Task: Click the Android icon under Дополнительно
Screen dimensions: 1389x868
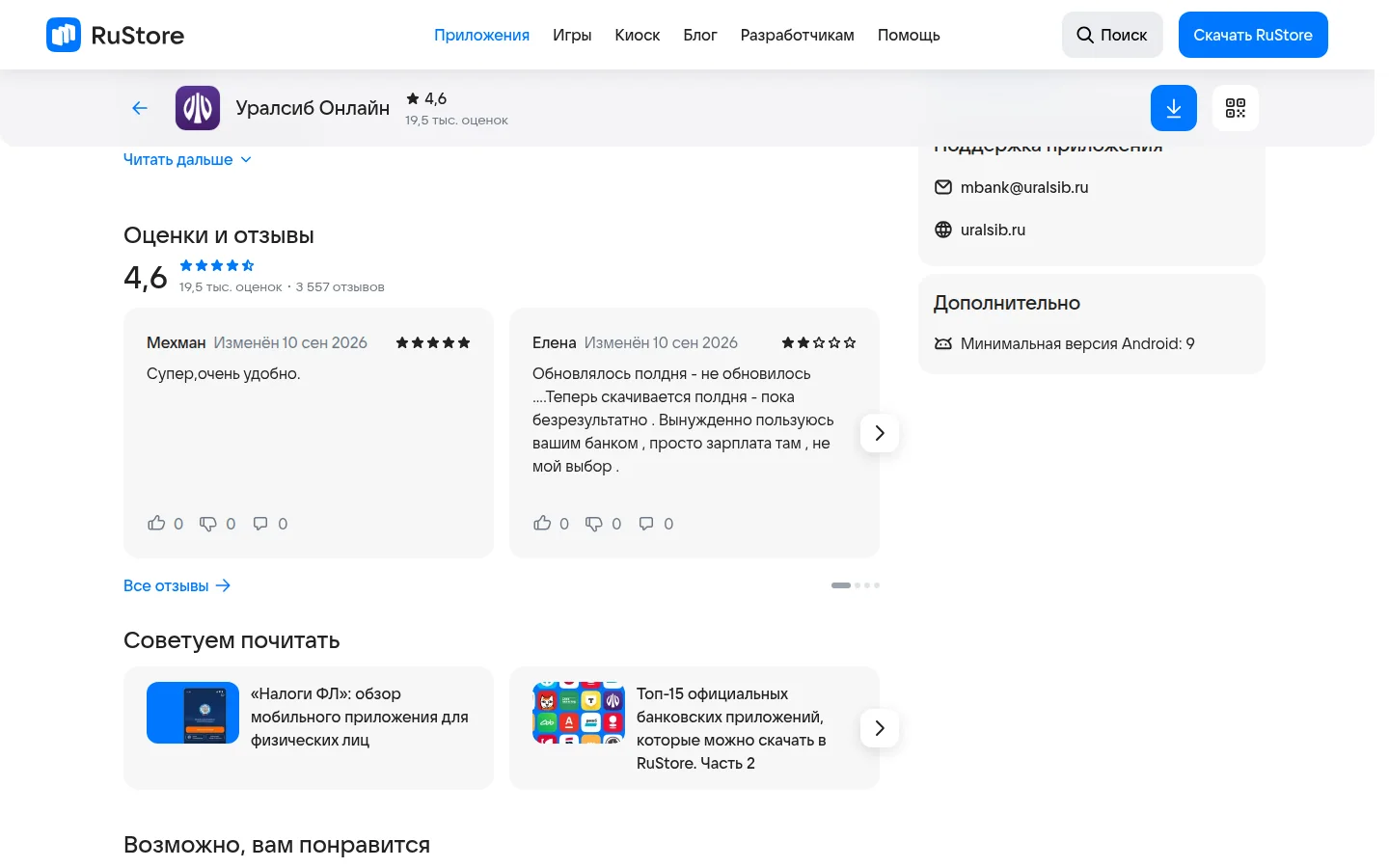Action: (x=943, y=343)
